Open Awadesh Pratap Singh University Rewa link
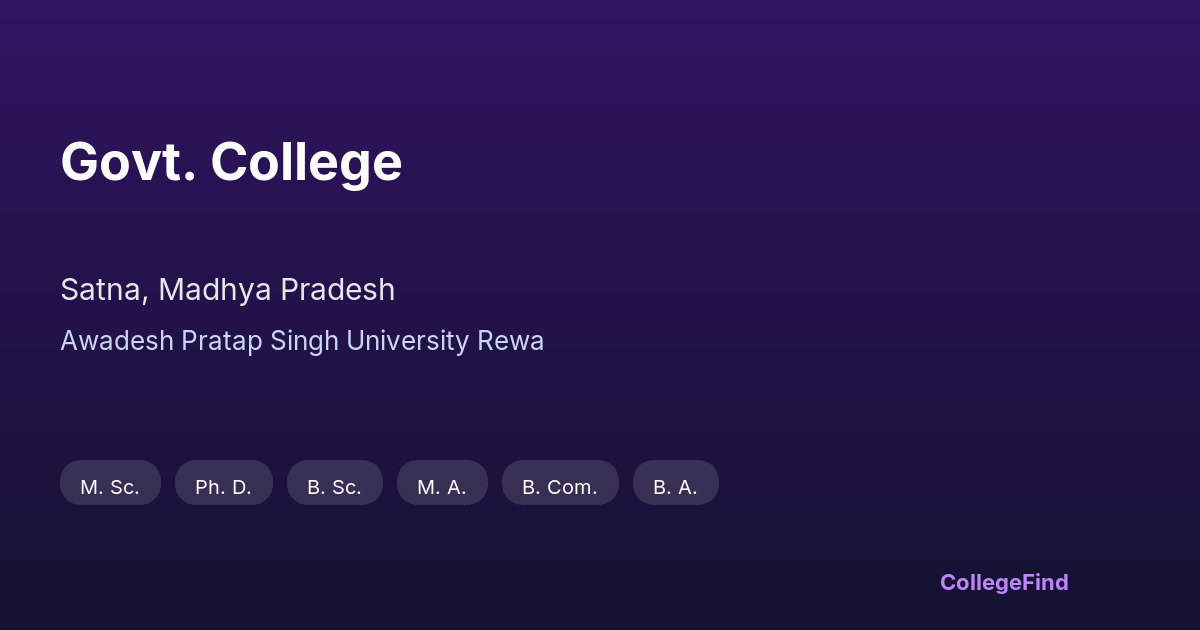1200x630 pixels. 302,341
